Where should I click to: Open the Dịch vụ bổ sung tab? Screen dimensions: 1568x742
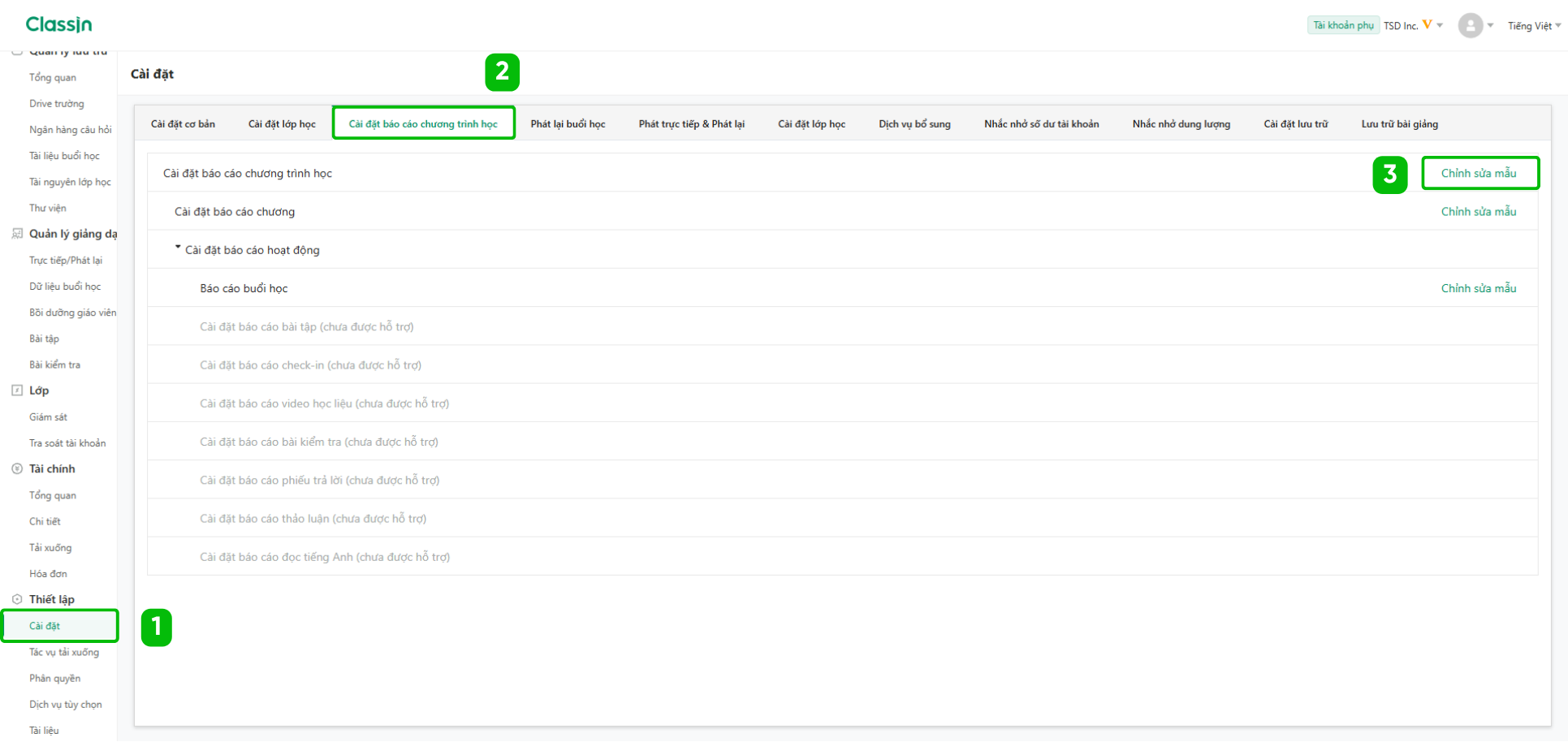(x=914, y=124)
